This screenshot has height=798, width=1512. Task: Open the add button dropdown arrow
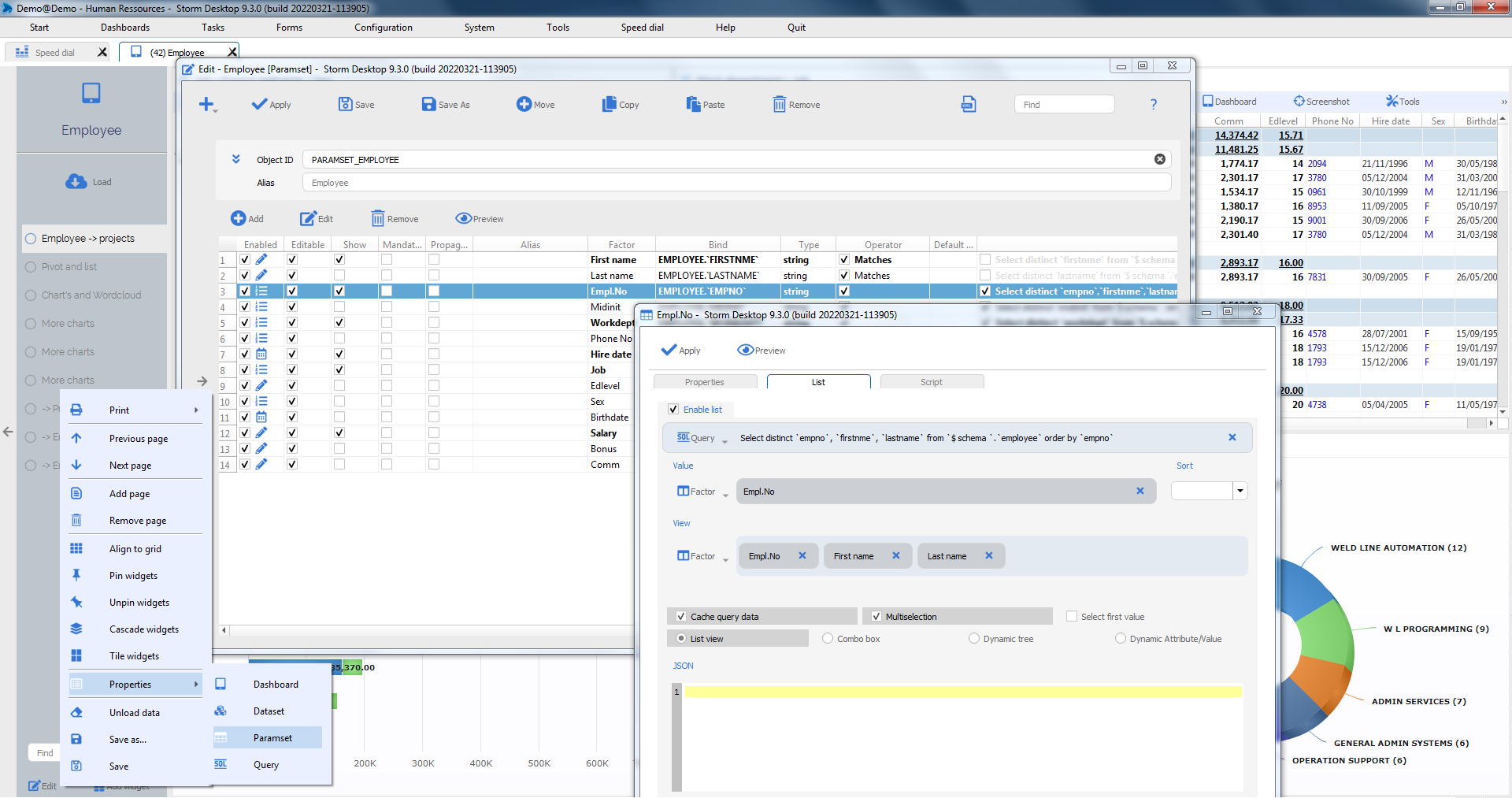pos(216,111)
